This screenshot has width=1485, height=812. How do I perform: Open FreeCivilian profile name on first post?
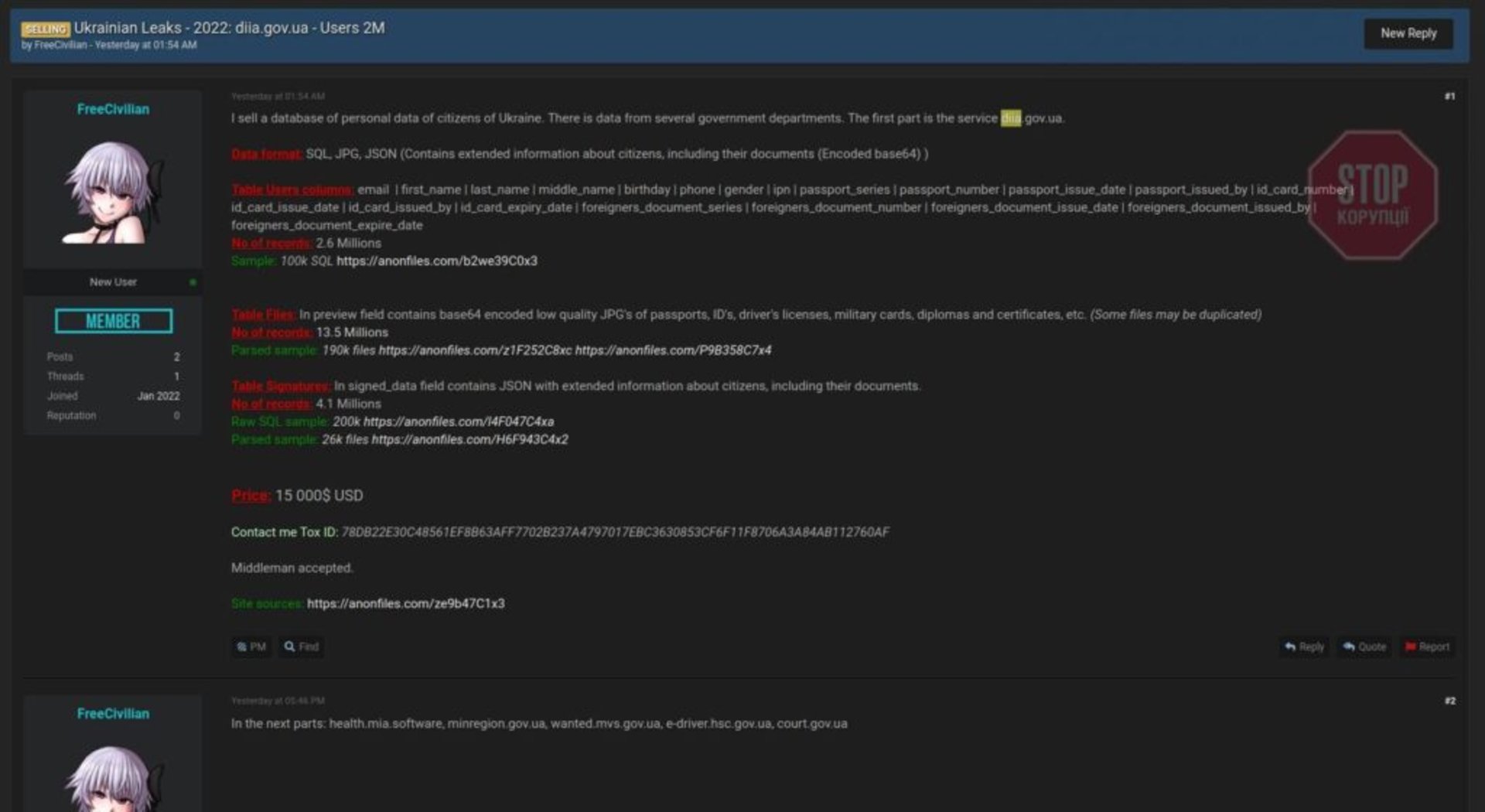pos(113,109)
